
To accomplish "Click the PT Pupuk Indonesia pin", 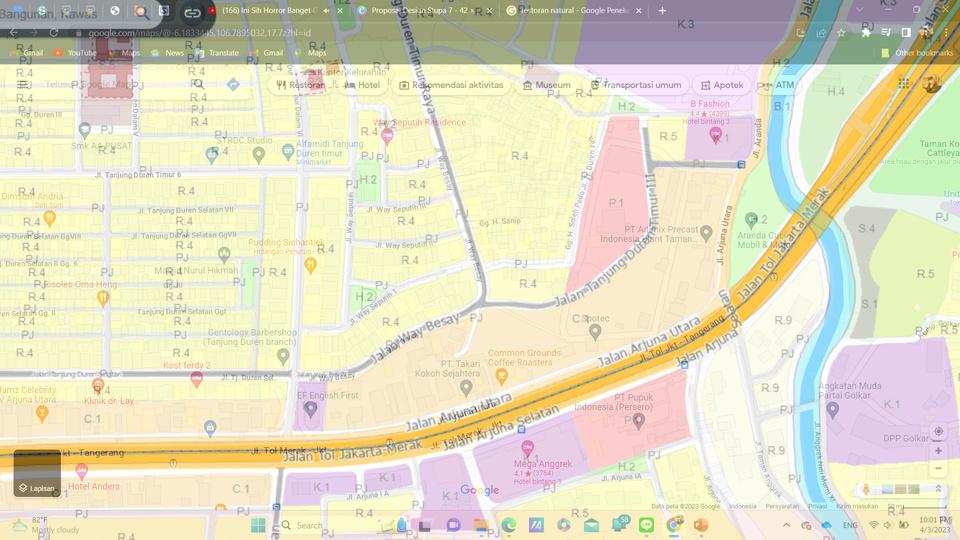I will pos(638,421).
